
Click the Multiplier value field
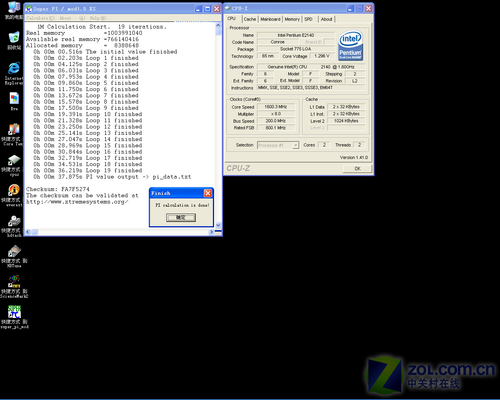click(x=276, y=114)
